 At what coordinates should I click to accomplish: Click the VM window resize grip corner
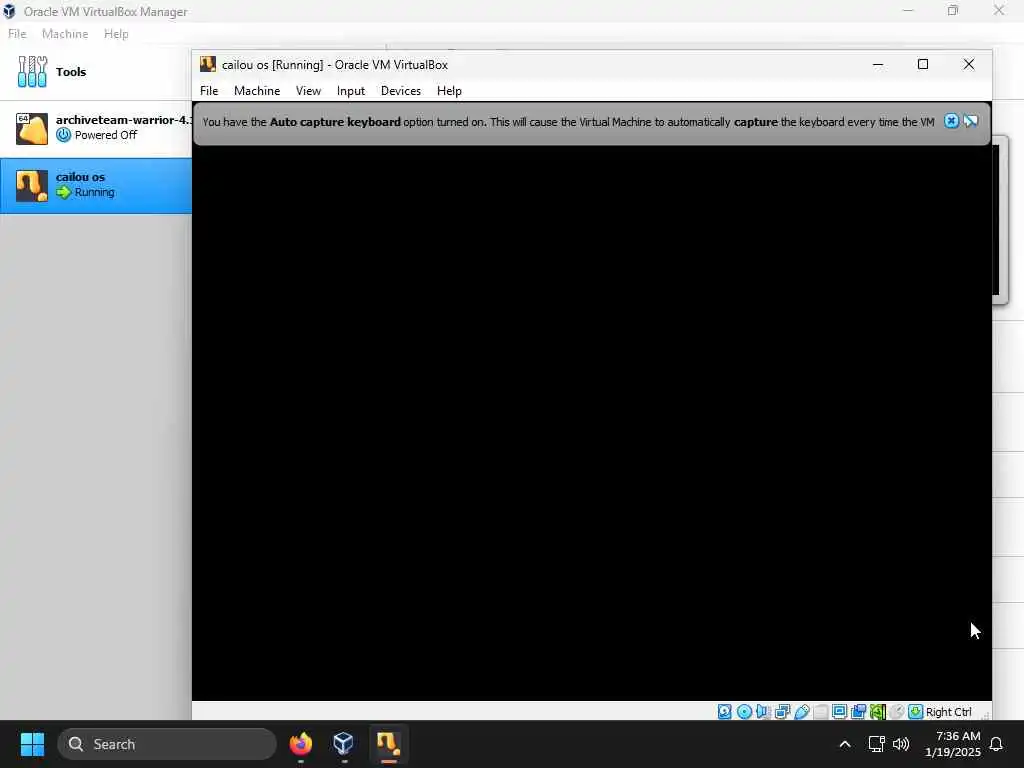(985, 714)
